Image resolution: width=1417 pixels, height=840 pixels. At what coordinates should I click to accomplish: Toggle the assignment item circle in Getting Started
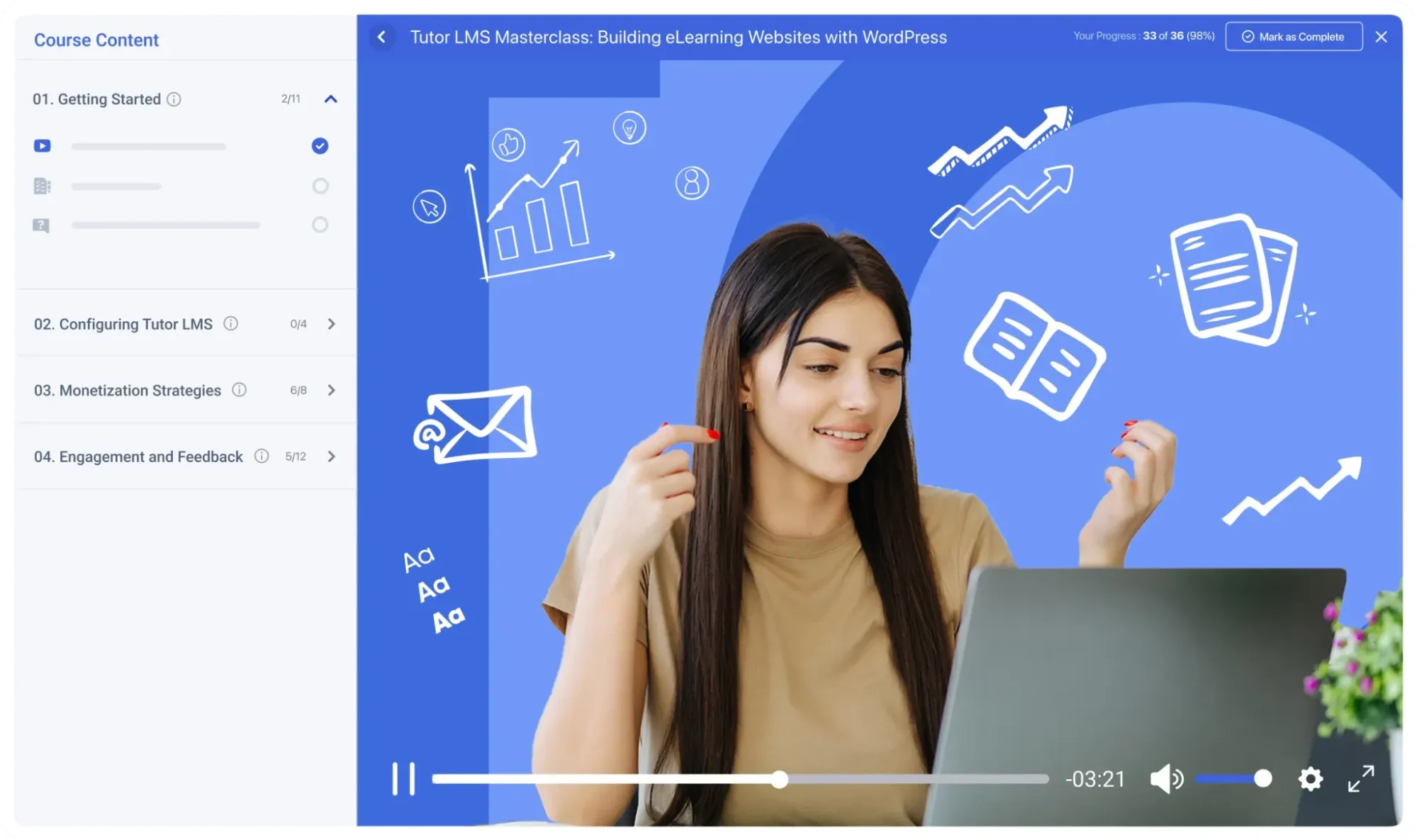point(320,186)
